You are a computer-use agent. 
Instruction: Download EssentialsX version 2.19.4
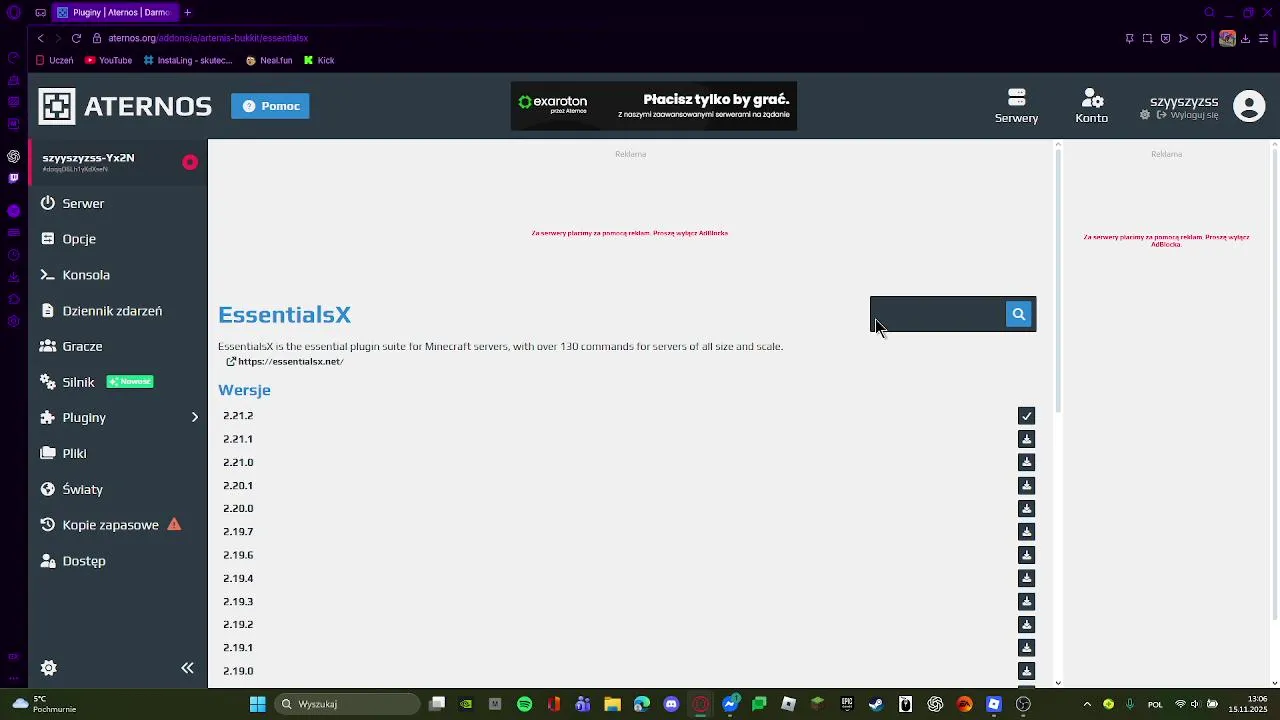(x=1026, y=578)
